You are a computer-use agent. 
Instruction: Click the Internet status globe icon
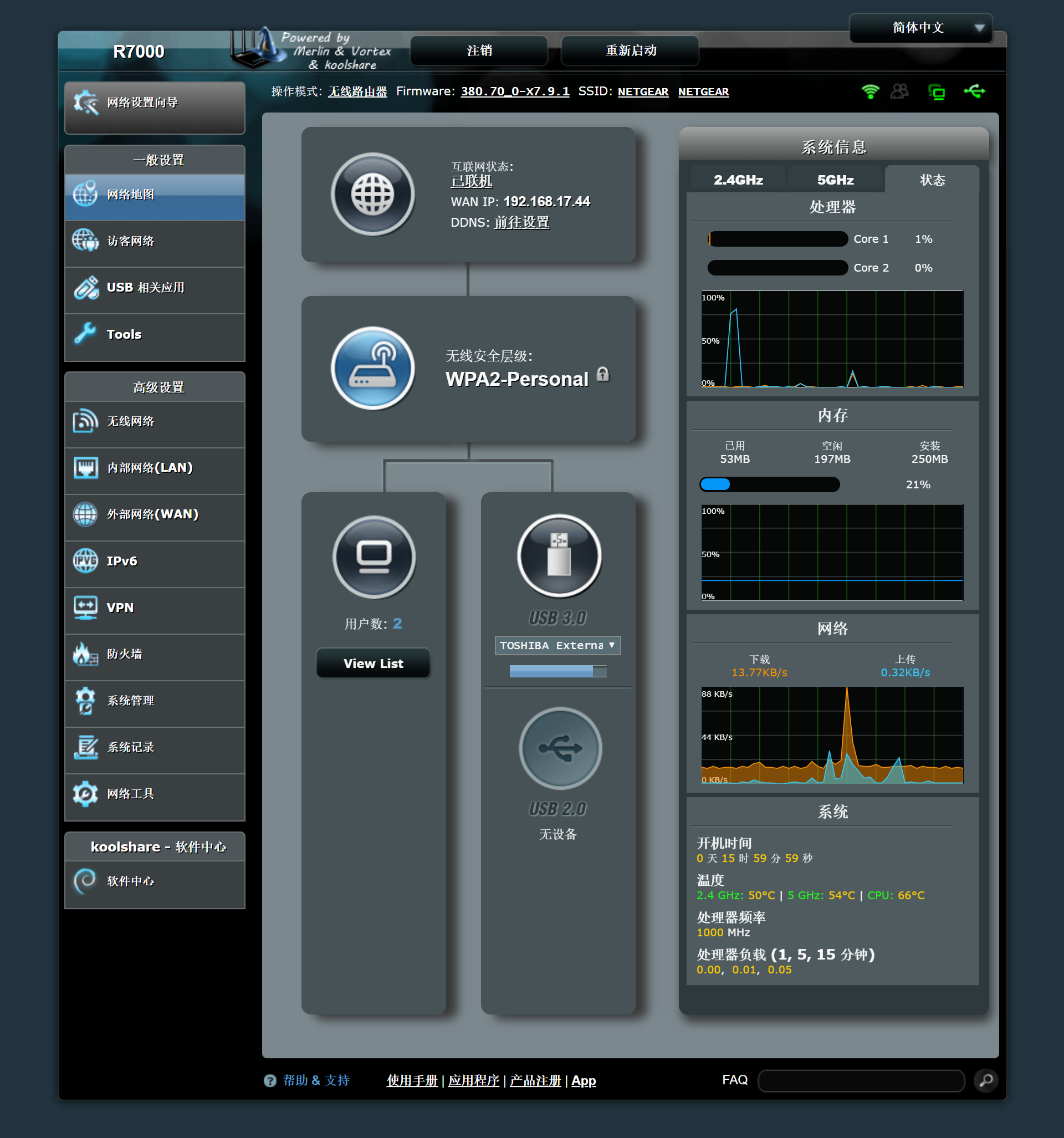[x=372, y=194]
